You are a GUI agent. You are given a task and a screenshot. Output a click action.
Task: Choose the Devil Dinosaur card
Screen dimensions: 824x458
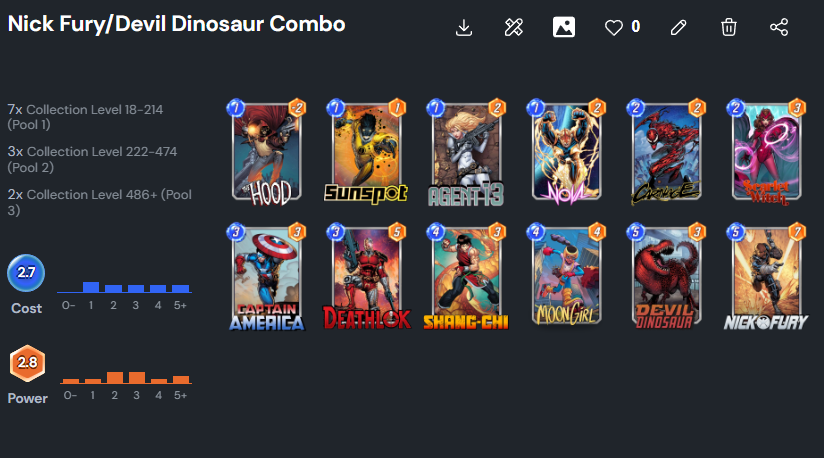click(666, 277)
